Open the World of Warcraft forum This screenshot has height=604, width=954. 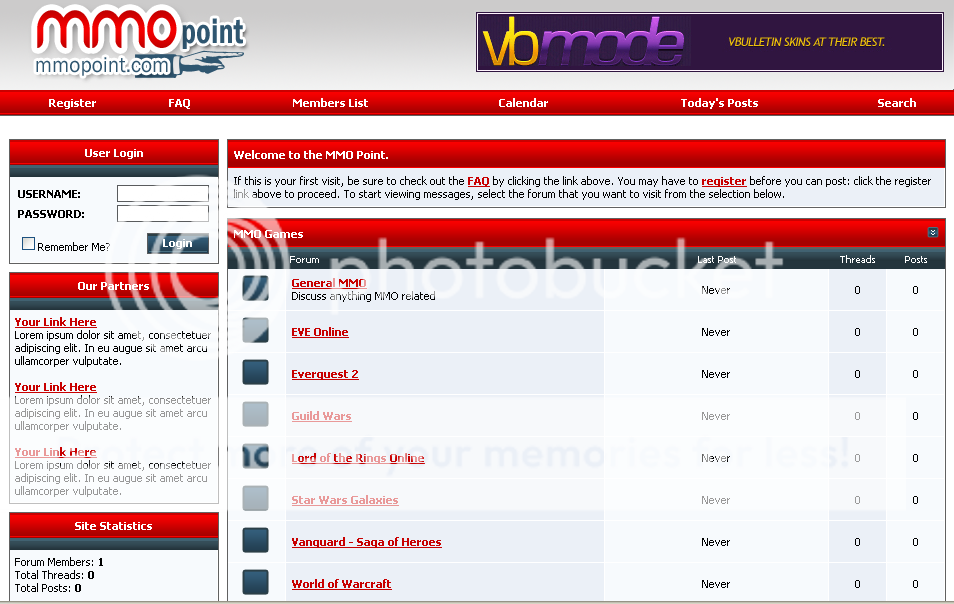[x=341, y=584]
